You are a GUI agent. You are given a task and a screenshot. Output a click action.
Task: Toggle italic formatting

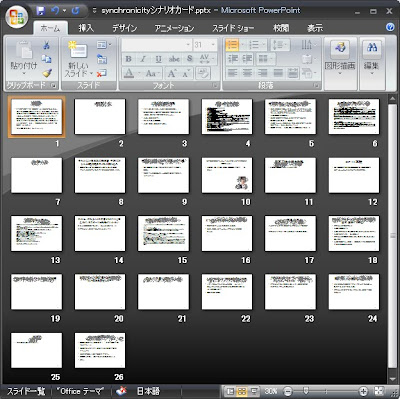[x=143, y=59]
